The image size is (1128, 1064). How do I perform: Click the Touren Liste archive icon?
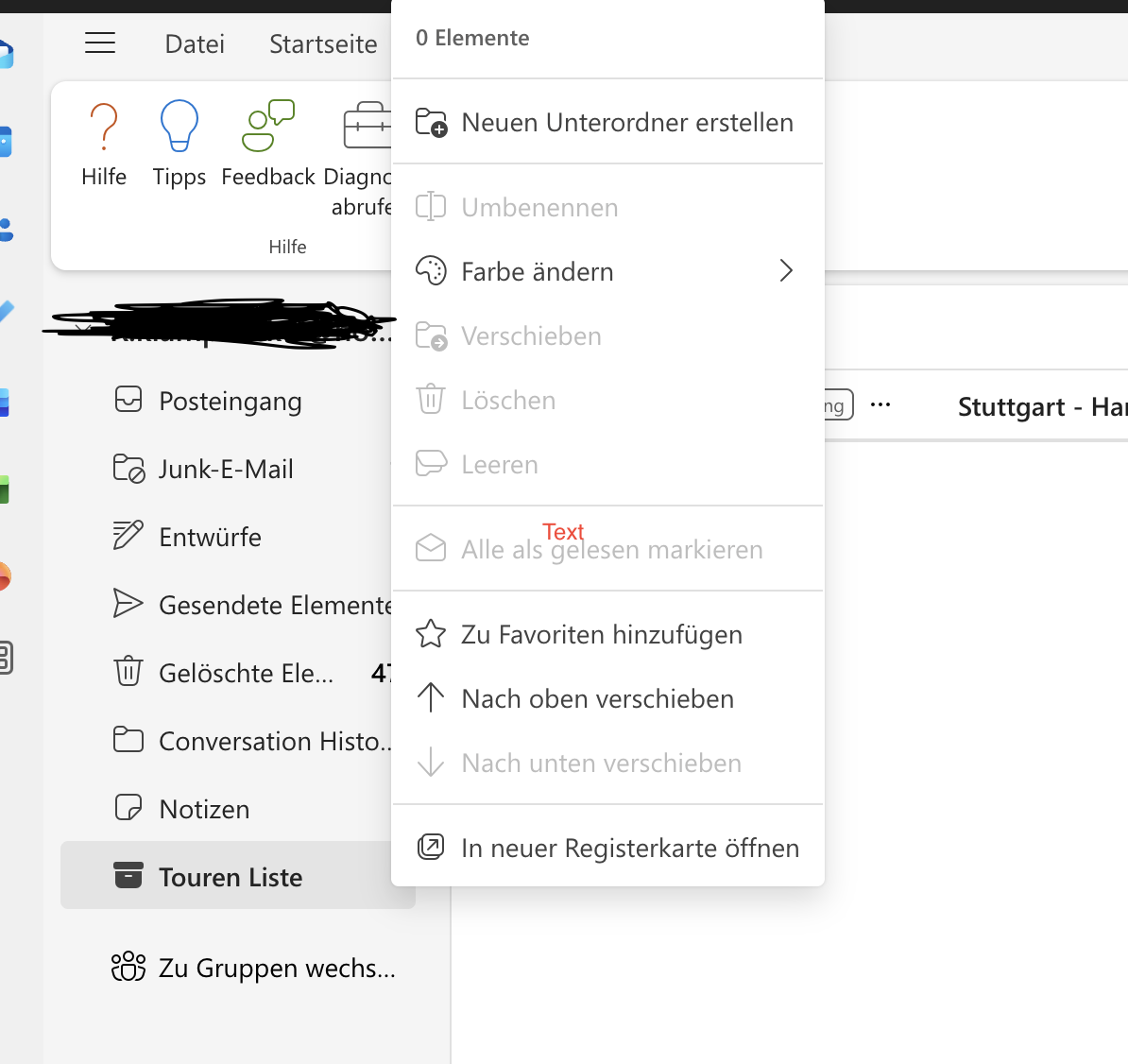tap(128, 876)
